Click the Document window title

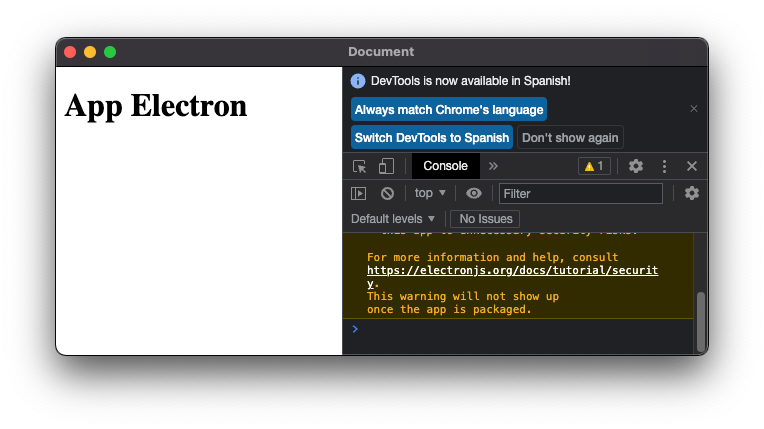[x=381, y=52]
